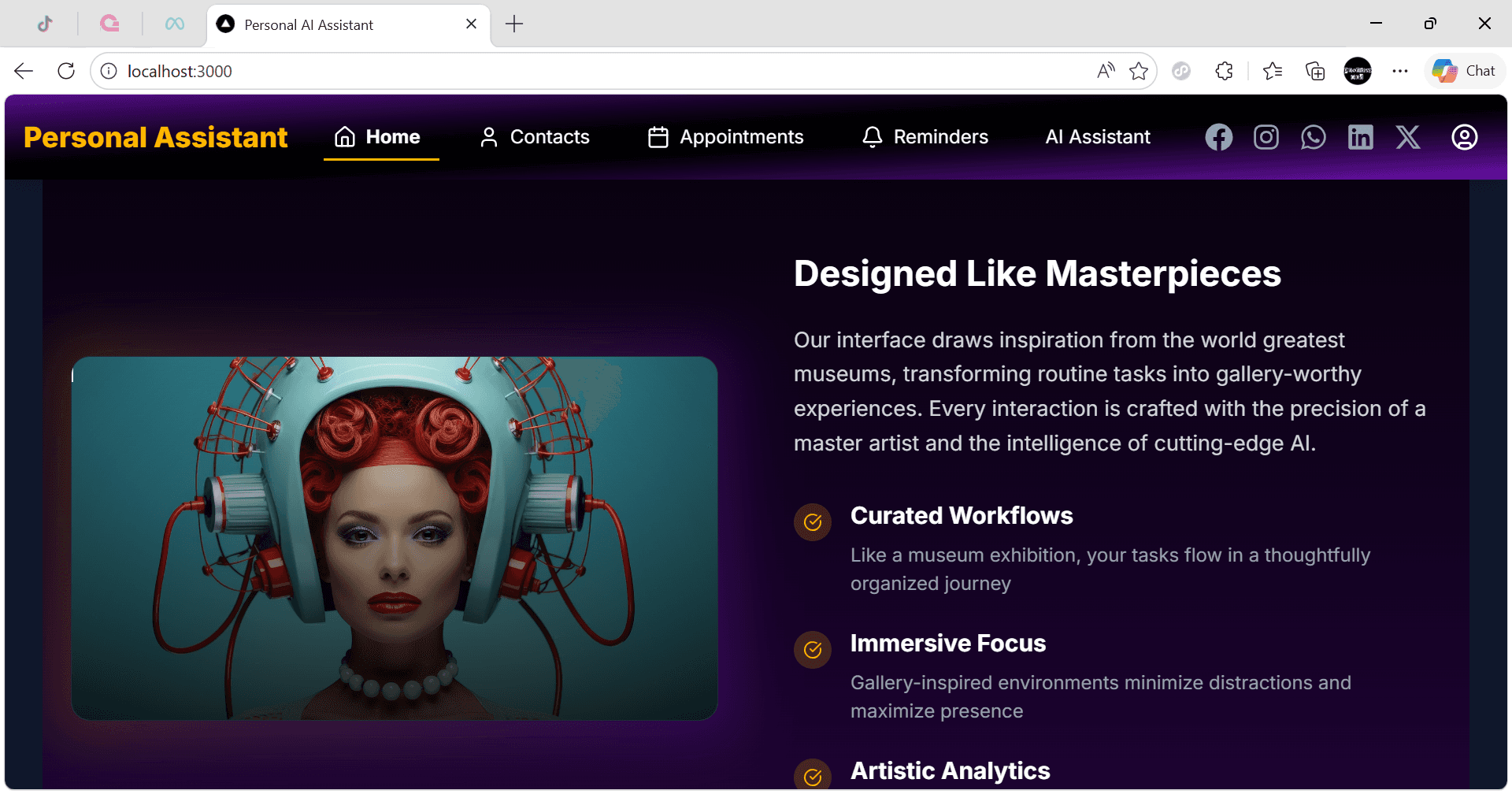This screenshot has width=1512, height=794.
Task: Open the Reminders nav link
Action: click(925, 137)
